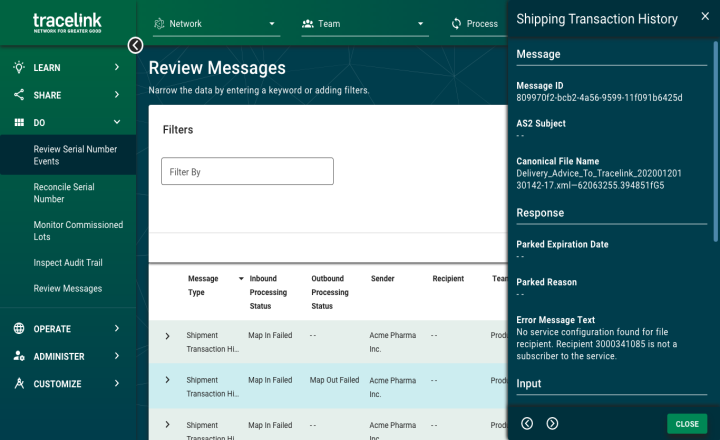
Task: Click the Recipient column header
Action: coord(448,278)
